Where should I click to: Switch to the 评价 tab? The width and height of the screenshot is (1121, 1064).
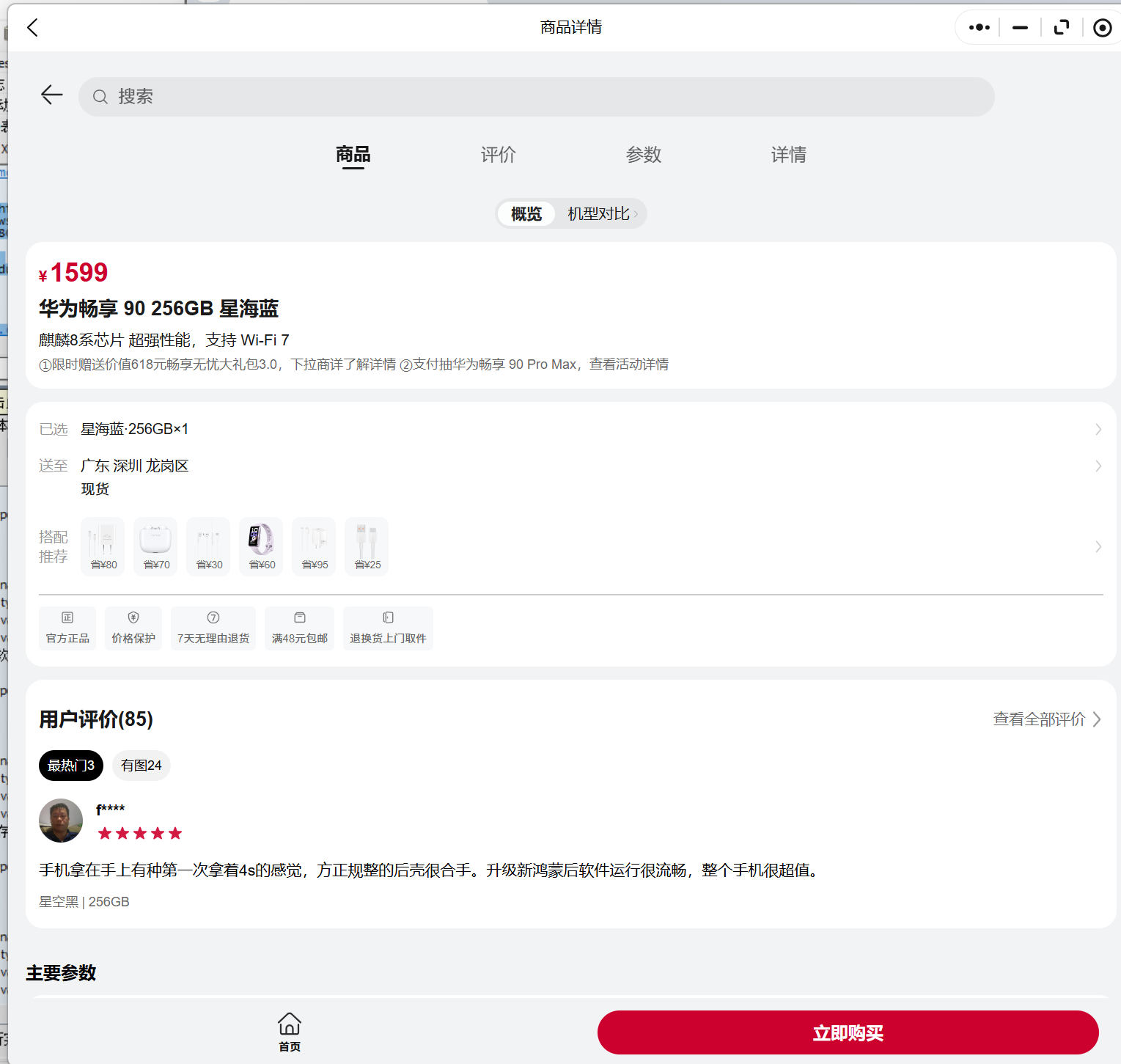(499, 155)
